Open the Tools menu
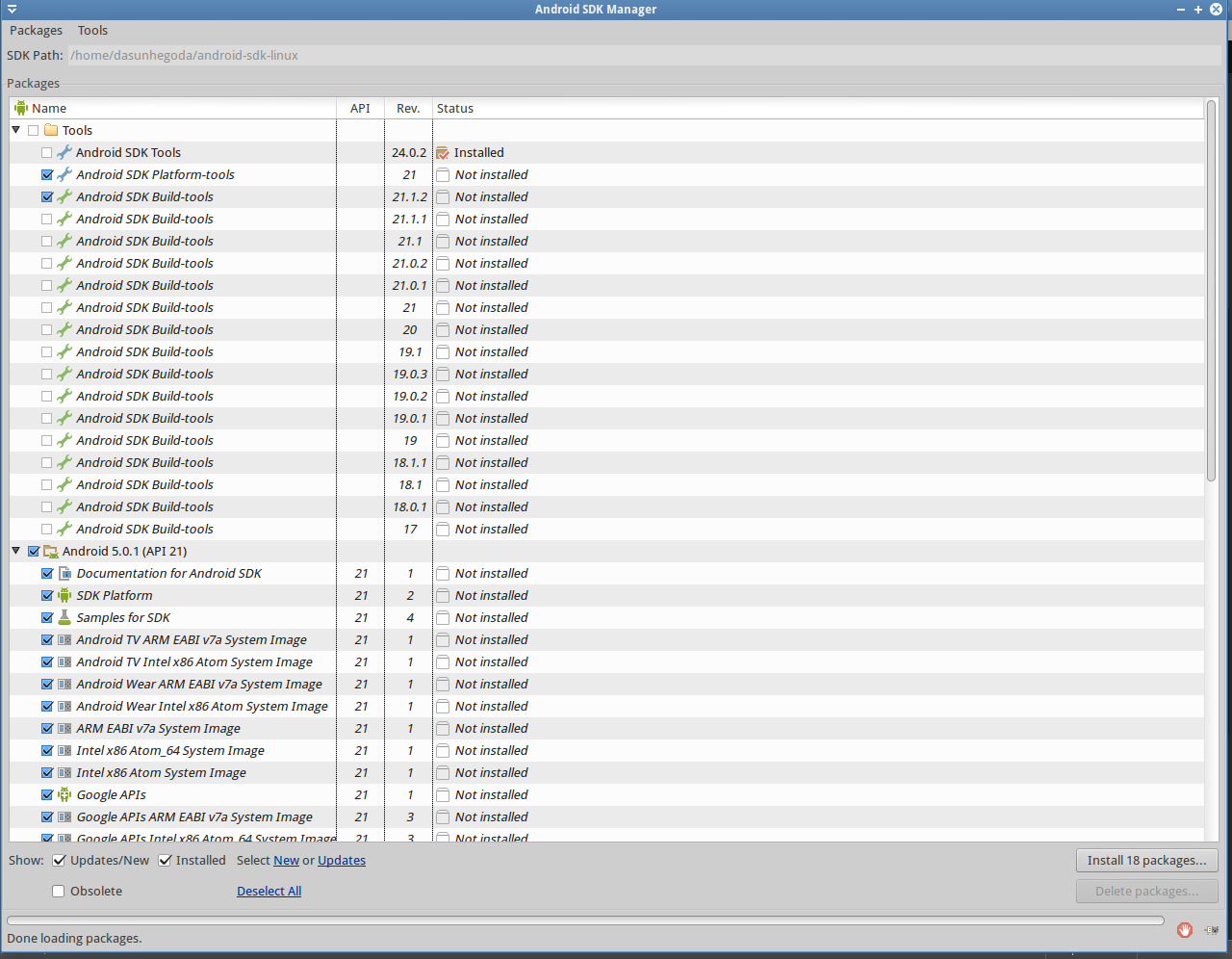1232x959 pixels. point(92,30)
